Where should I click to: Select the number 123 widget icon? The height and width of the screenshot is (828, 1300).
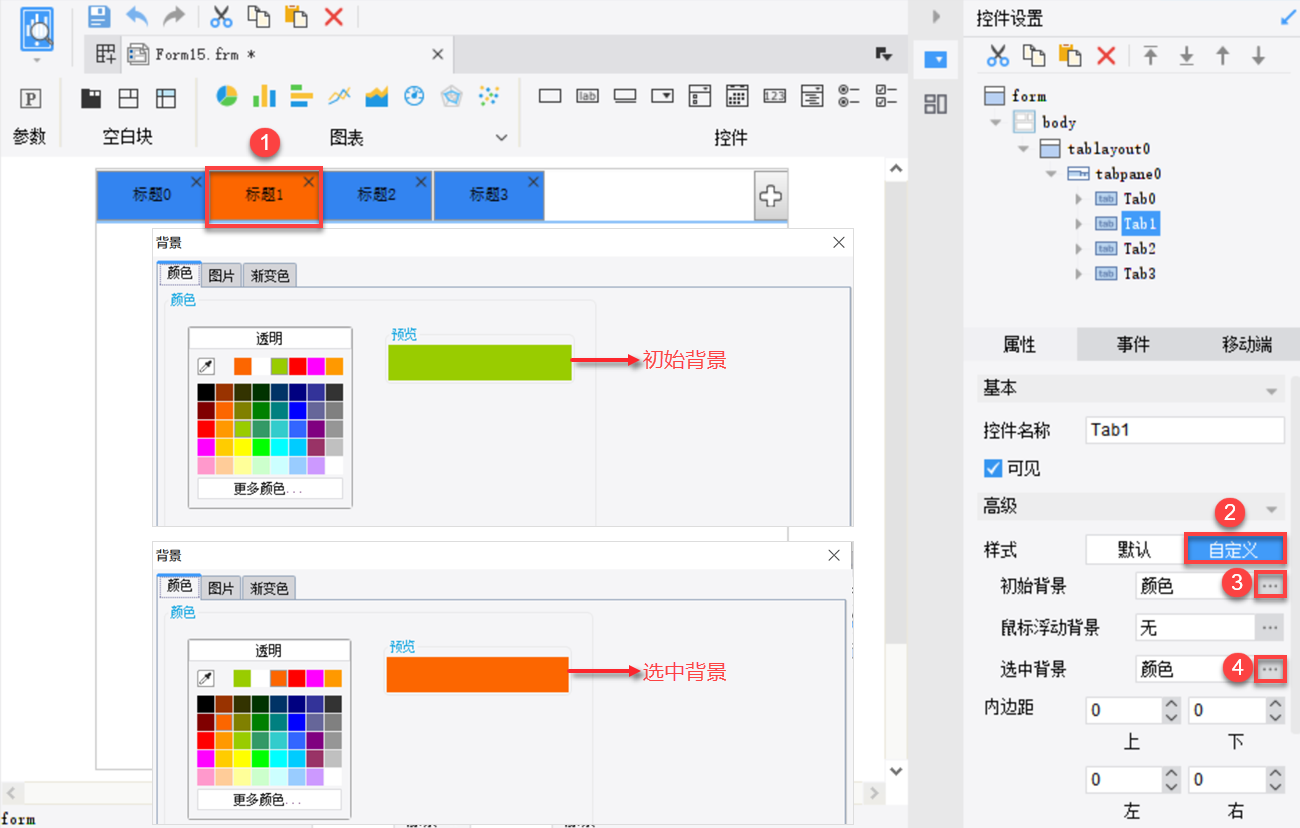point(774,97)
